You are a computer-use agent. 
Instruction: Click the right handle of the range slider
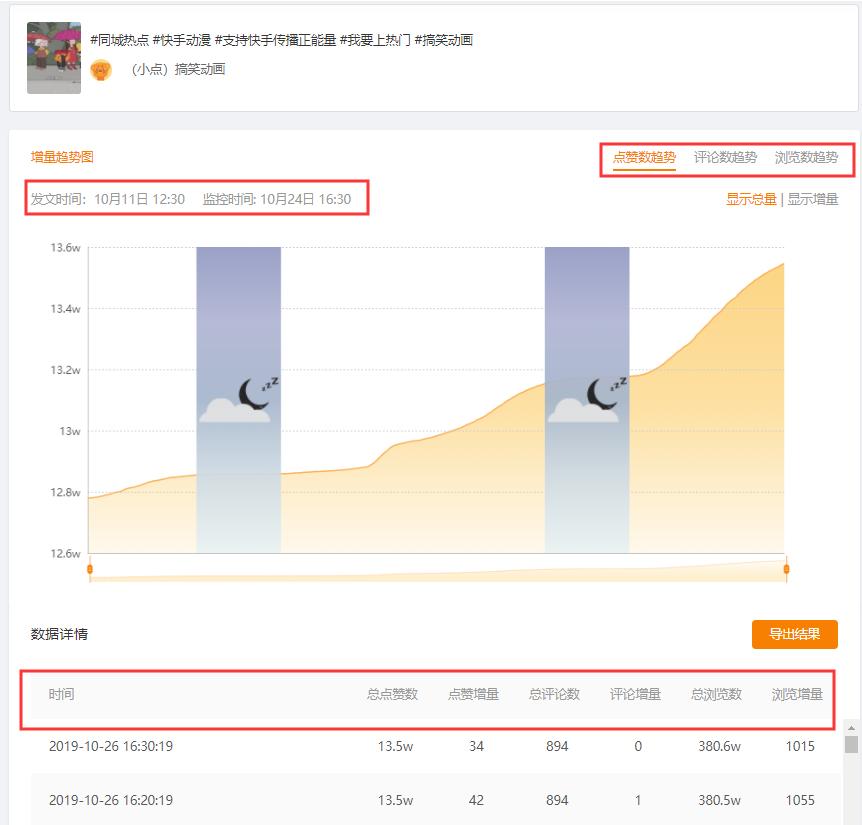[x=784, y=566]
